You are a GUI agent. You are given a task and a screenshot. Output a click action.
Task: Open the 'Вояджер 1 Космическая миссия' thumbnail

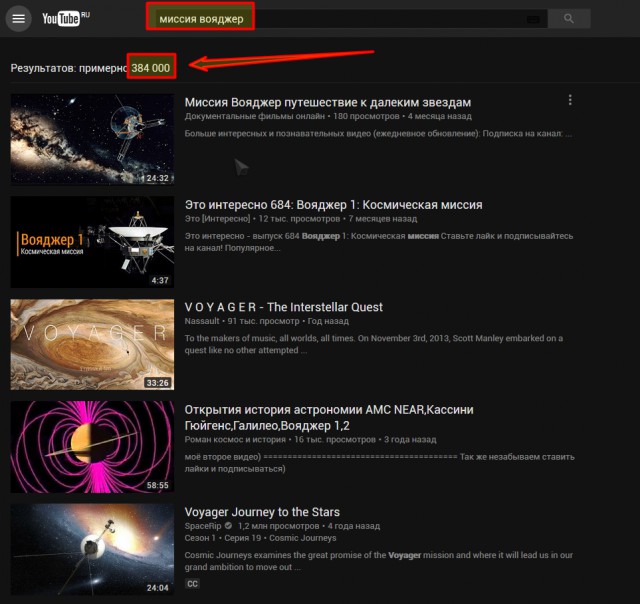click(x=92, y=242)
